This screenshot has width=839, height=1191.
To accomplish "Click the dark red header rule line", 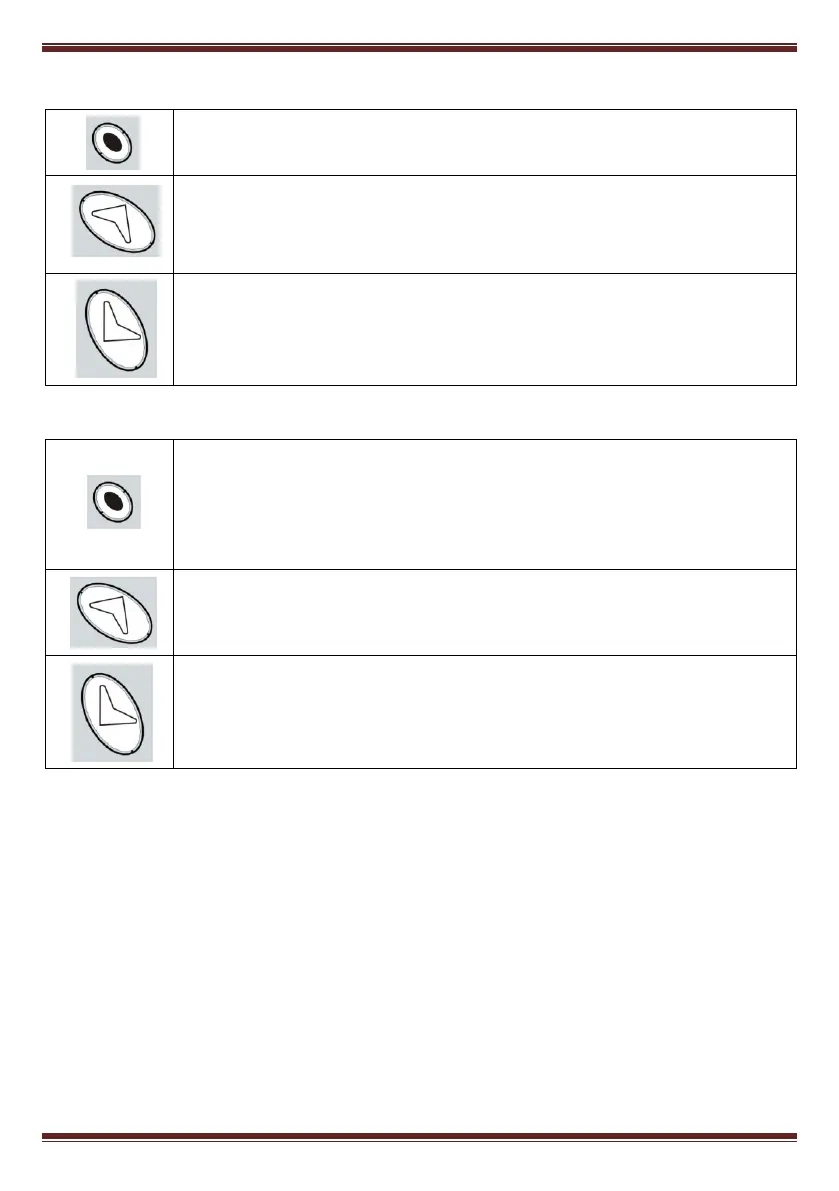I will [419, 47].
